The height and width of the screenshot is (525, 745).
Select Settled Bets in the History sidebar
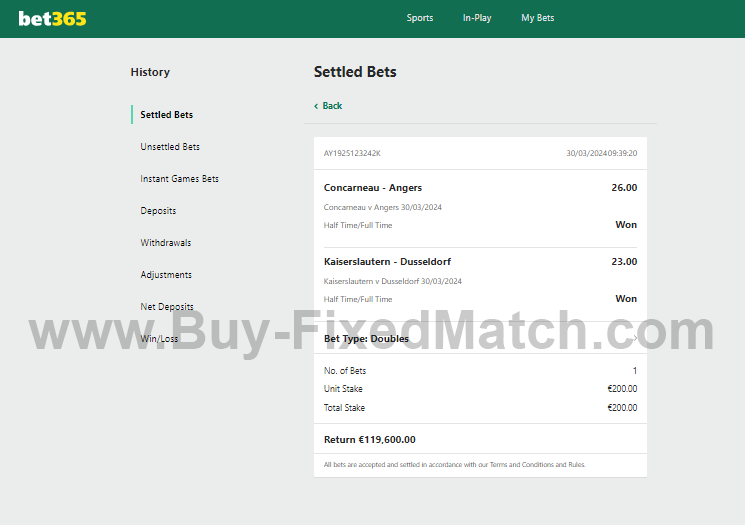coord(167,115)
